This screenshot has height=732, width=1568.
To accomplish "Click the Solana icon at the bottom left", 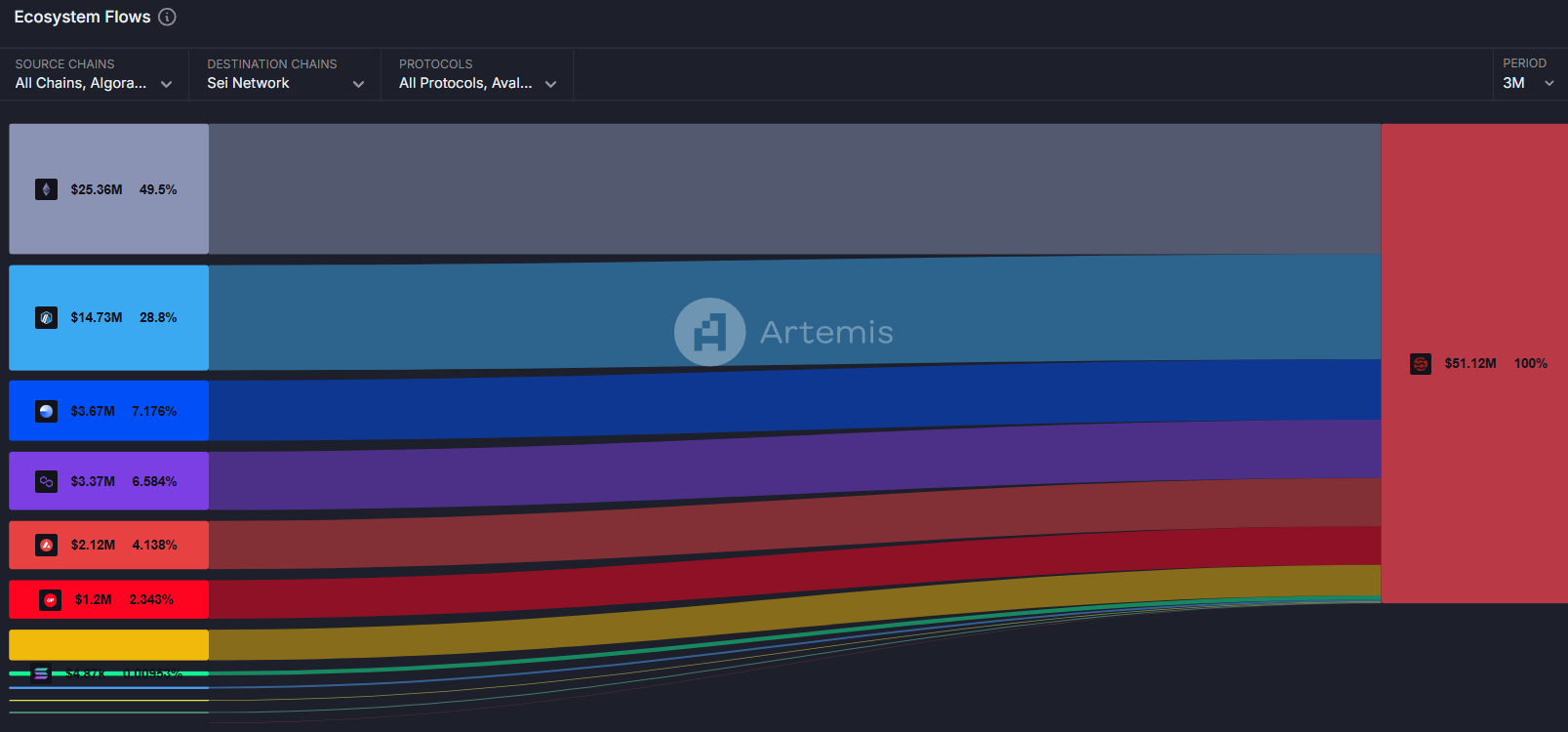I will pyautogui.click(x=41, y=673).
